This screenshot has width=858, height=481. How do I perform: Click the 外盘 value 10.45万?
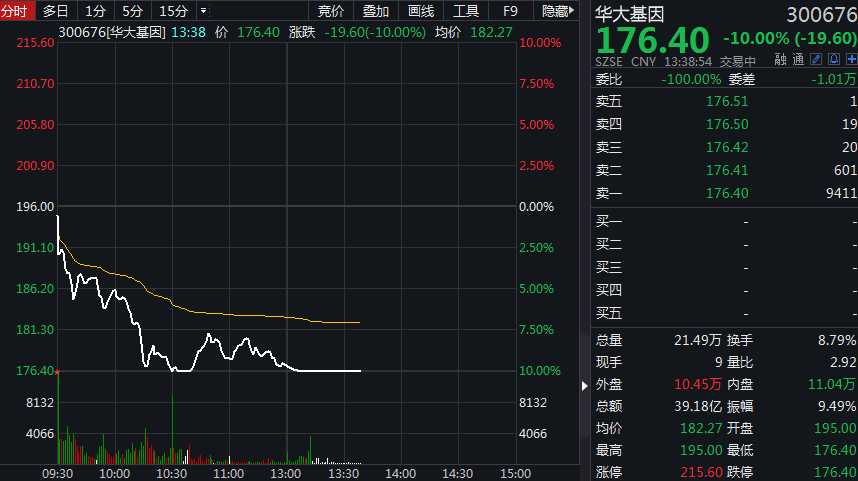(x=698, y=385)
